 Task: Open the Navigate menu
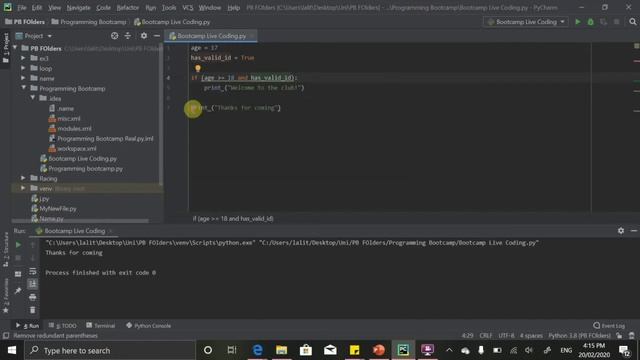(x=78, y=7)
